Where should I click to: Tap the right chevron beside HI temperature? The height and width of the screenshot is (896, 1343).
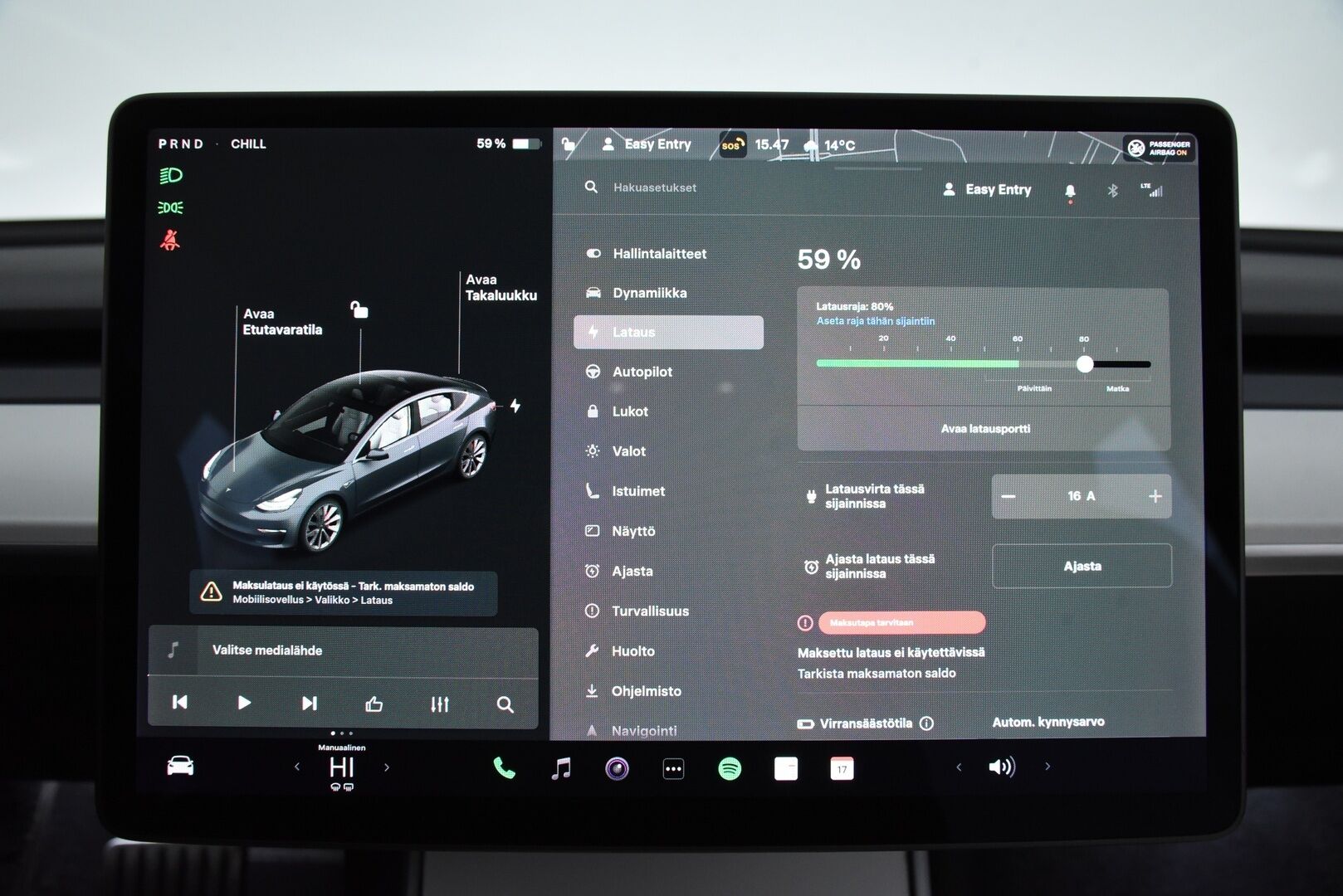pyautogui.click(x=387, y=767)
